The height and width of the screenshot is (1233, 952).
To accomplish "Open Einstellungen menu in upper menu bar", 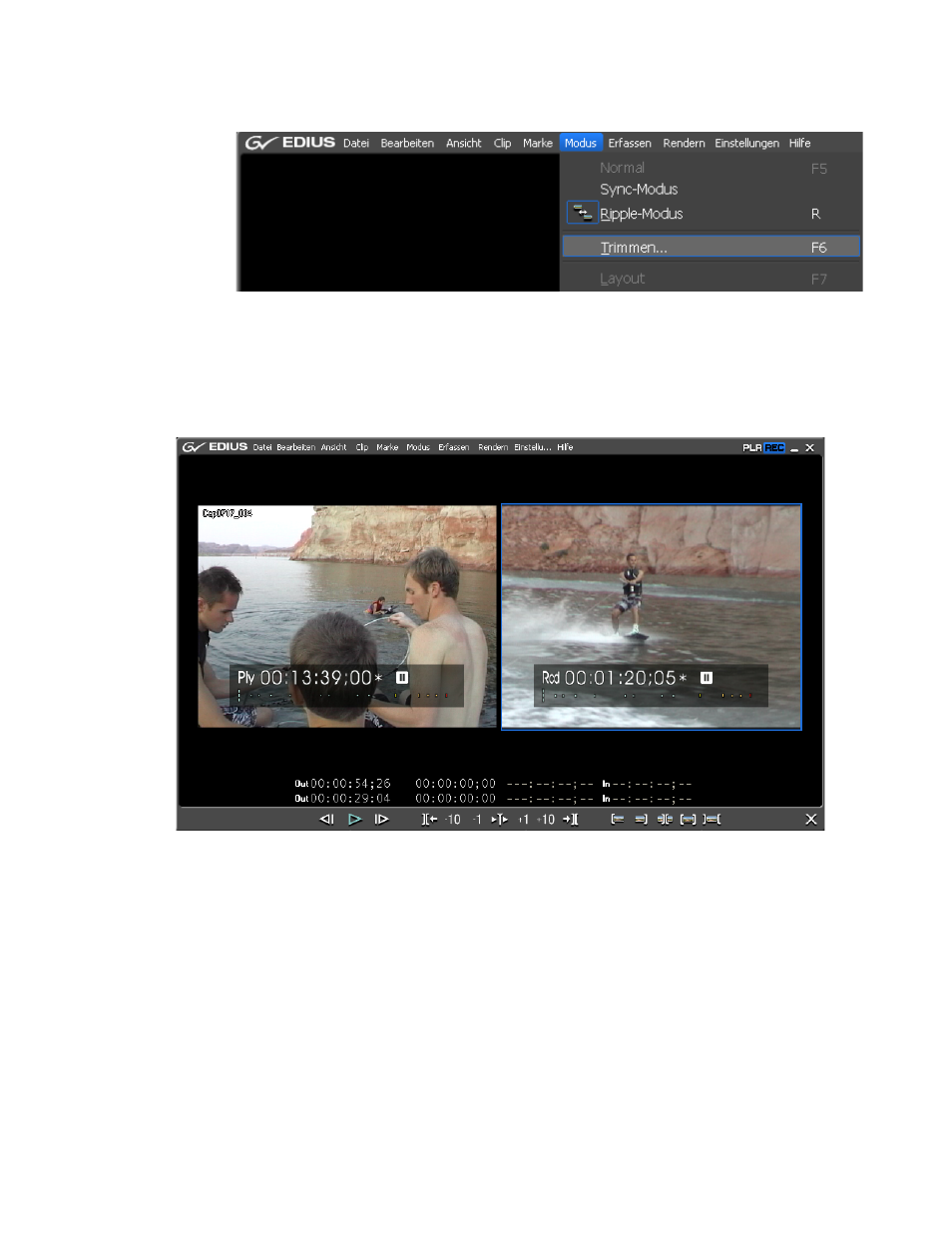I will pyautogui.click(x=746, y=143).
